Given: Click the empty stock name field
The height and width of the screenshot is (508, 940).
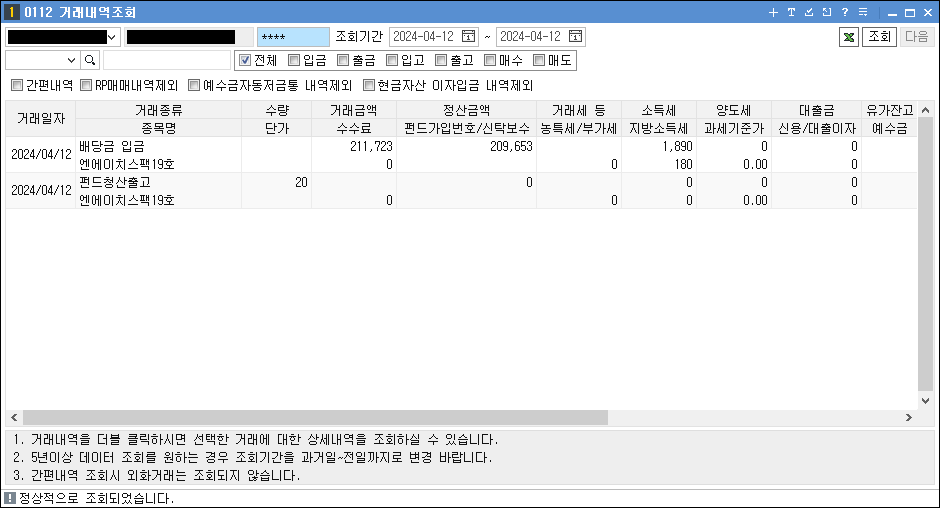Looking at the screenshot, I should click(x=167, y=60).
